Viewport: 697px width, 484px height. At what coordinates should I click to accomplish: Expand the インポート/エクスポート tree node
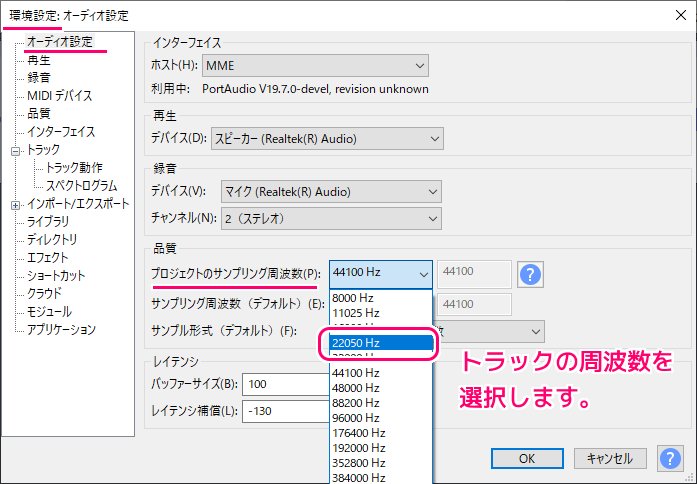point(15,204)
